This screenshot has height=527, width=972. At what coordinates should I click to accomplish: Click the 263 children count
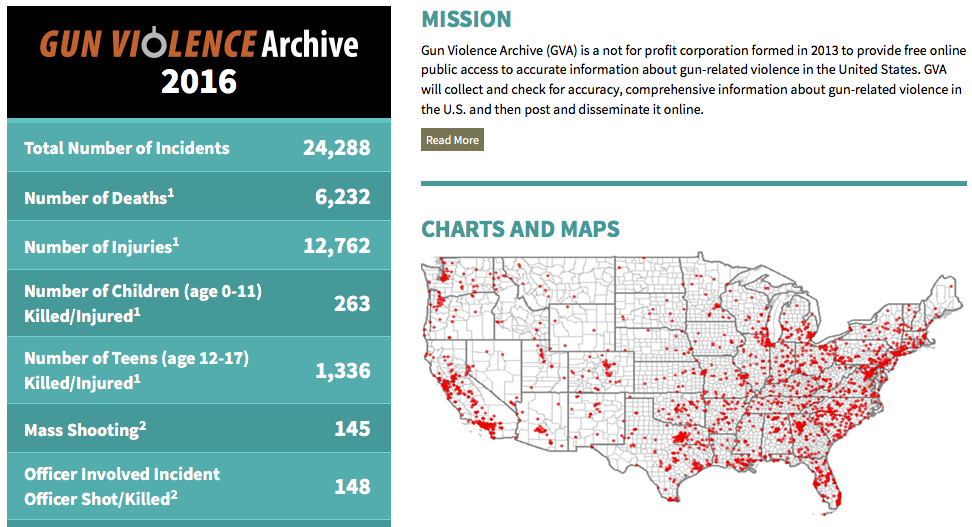point(352,303)
